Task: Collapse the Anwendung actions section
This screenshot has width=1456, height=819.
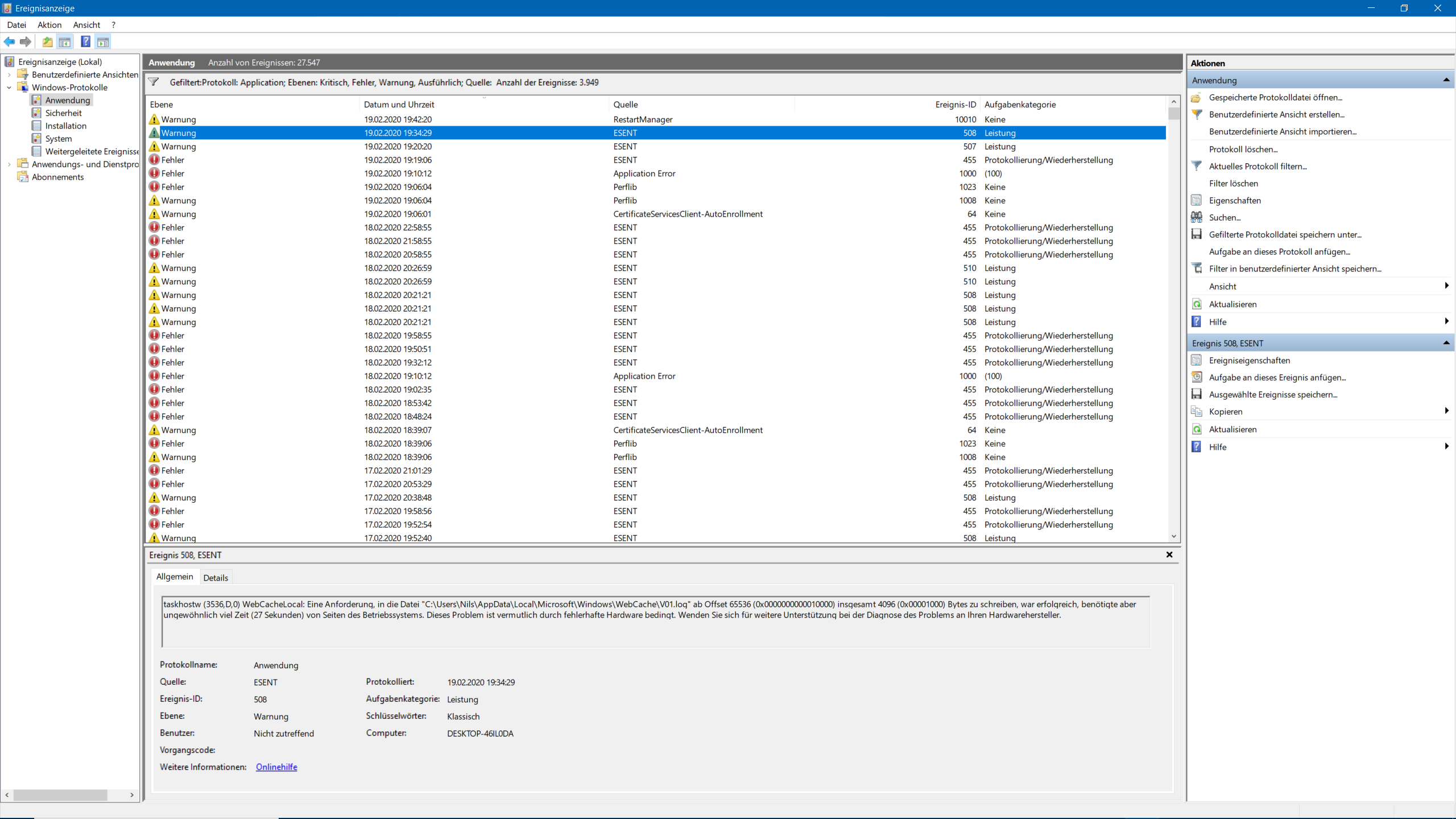Action: click(1446, 80)
